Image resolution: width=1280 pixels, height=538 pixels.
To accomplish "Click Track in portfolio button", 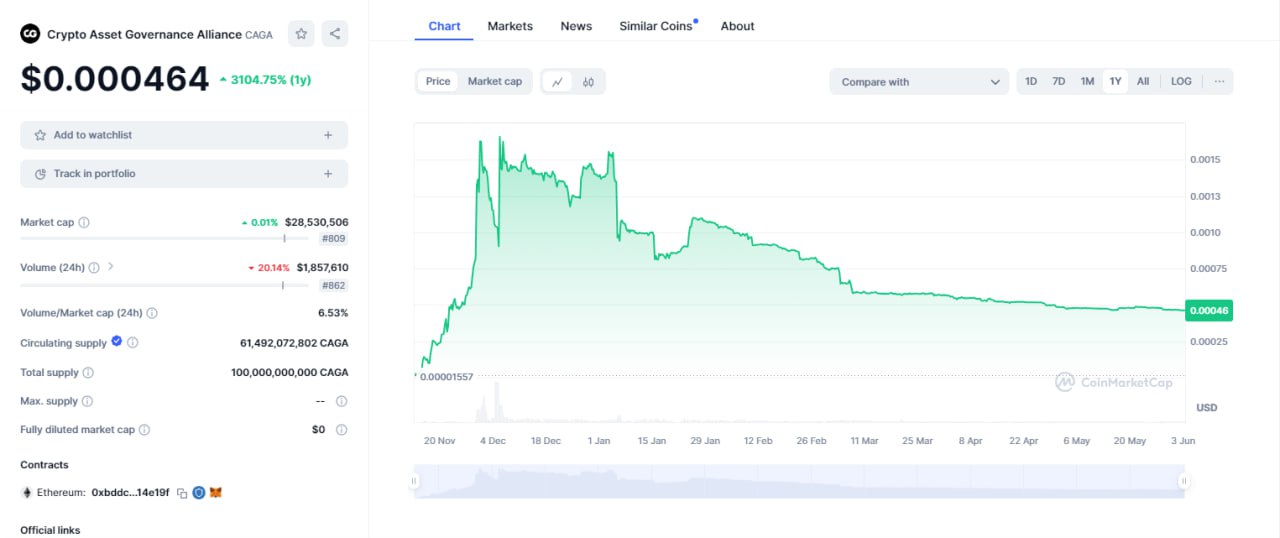I will click(184, 174).
